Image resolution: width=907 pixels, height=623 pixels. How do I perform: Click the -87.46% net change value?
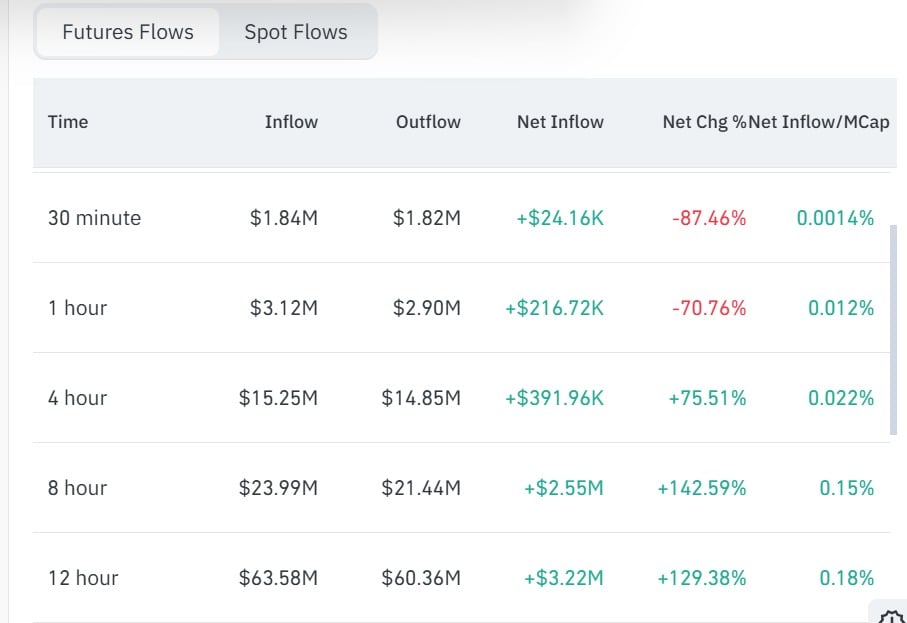click(x=709, y=218)
